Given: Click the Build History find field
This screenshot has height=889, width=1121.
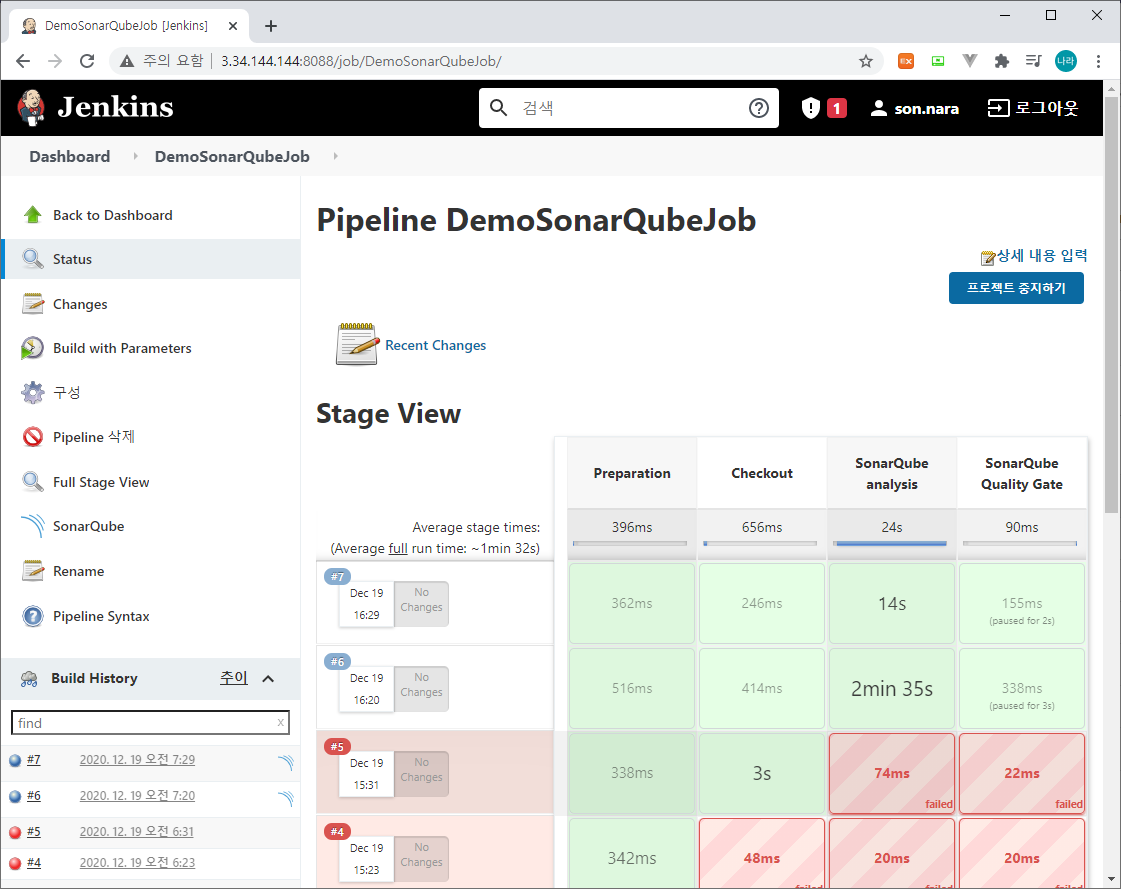Looking at the screenshot, I should click(x=150, y=723).
